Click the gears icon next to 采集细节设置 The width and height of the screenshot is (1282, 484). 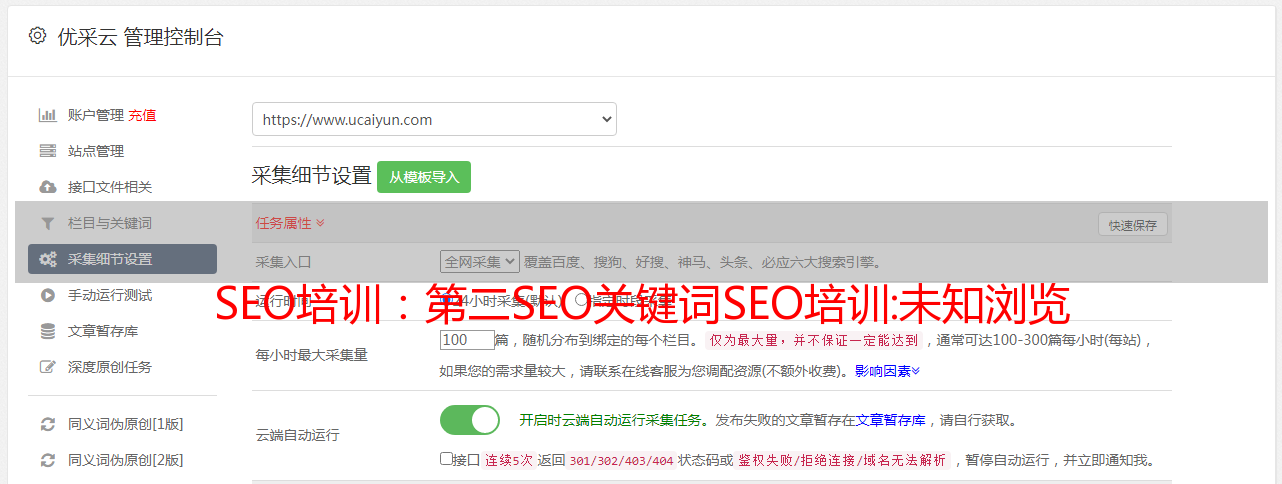pyautogui.click(x=47, y=259)
